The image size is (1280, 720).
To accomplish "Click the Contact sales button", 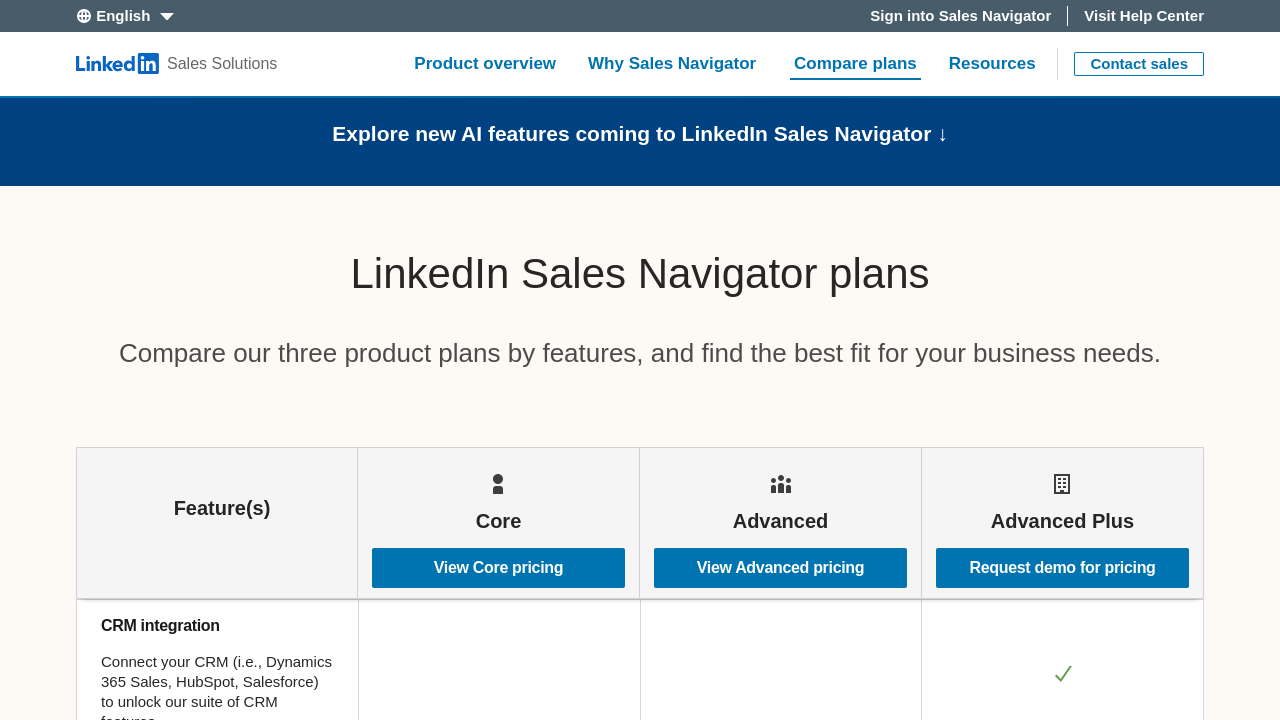I will point(1139,63).
